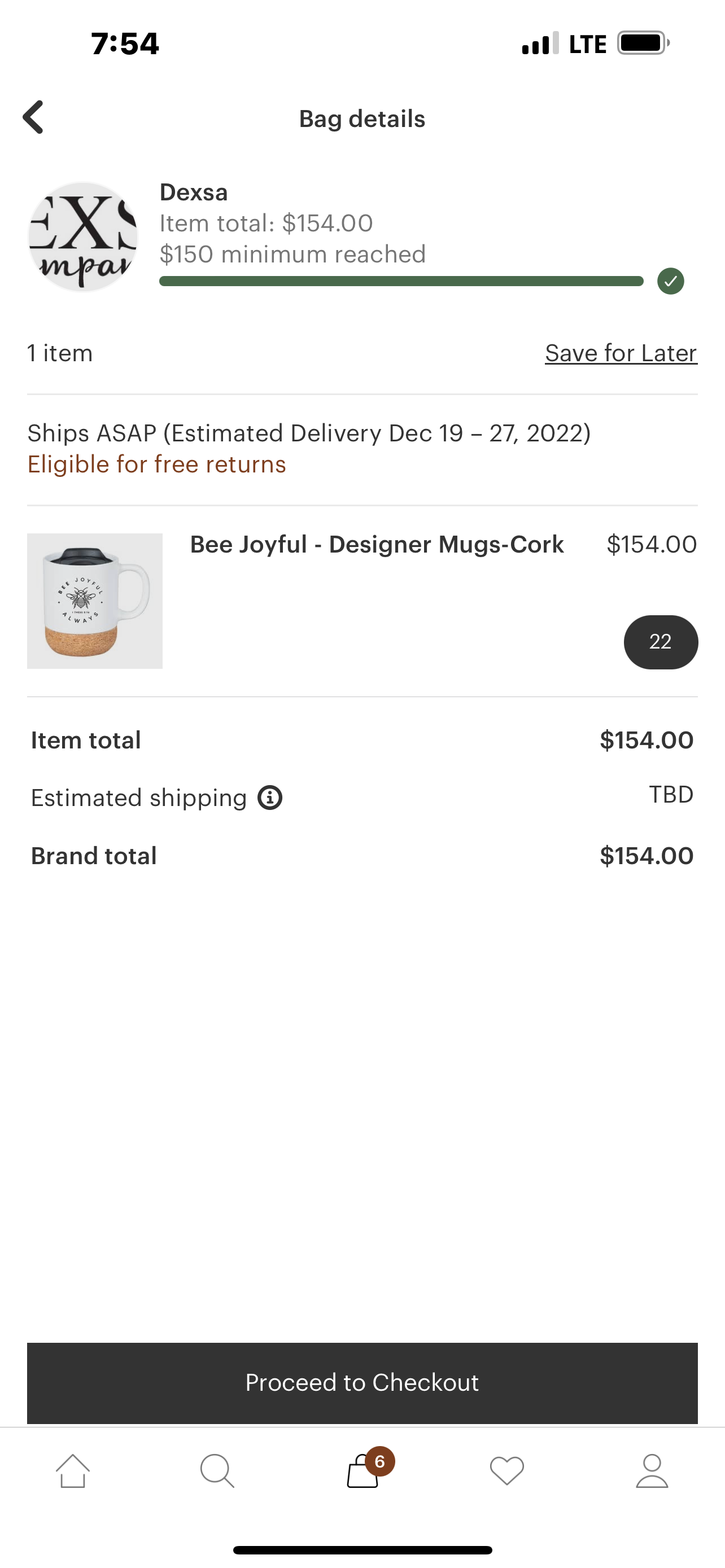Tap the Save for Later link
725x1568 pixels.
[x=621, y=353]
